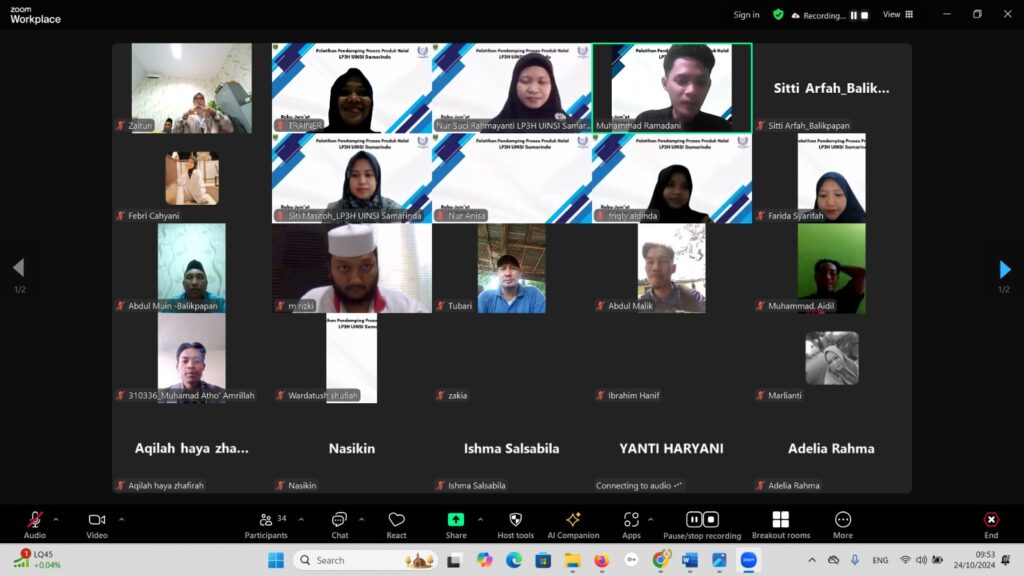
Task: Go to next page of participants
Action: tap(1005, 269)
